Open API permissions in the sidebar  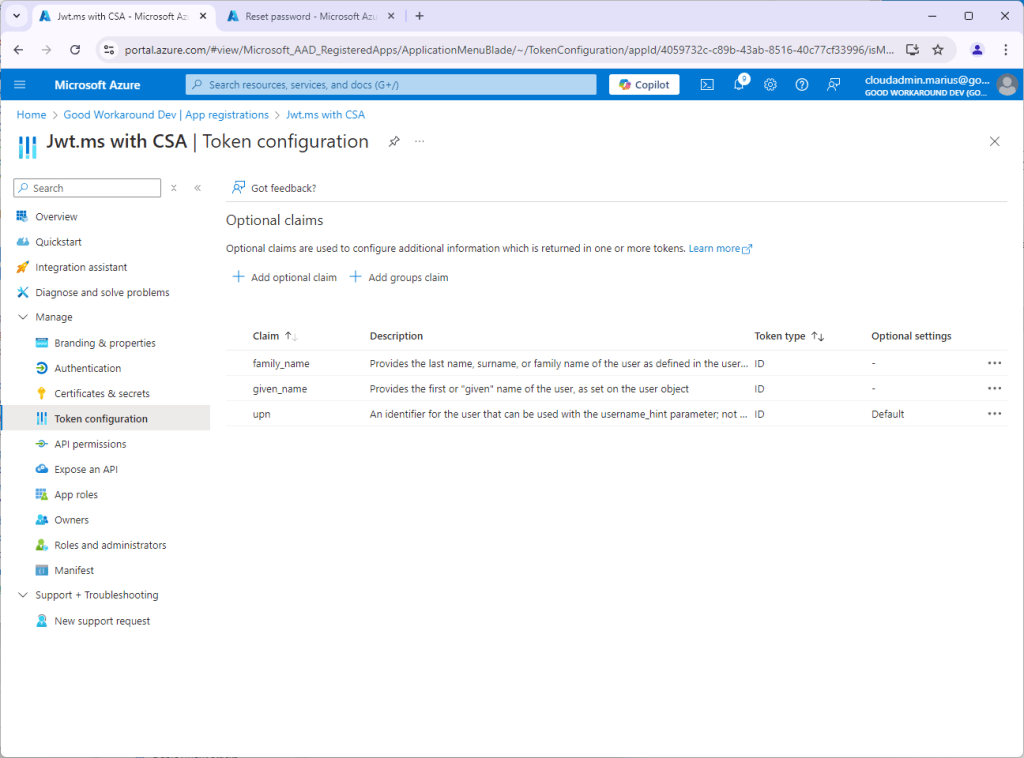90,444
